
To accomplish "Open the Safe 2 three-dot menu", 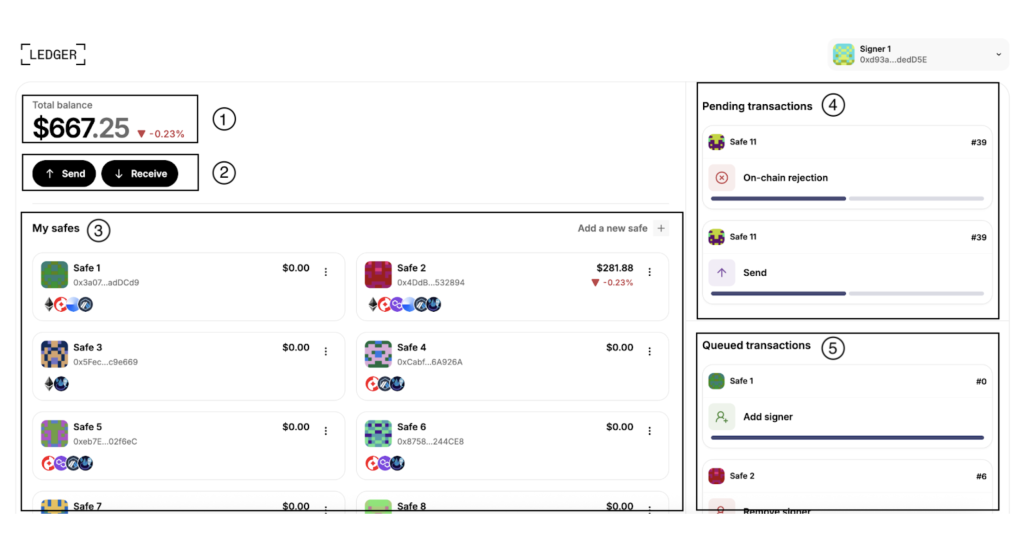I will 649,272.
